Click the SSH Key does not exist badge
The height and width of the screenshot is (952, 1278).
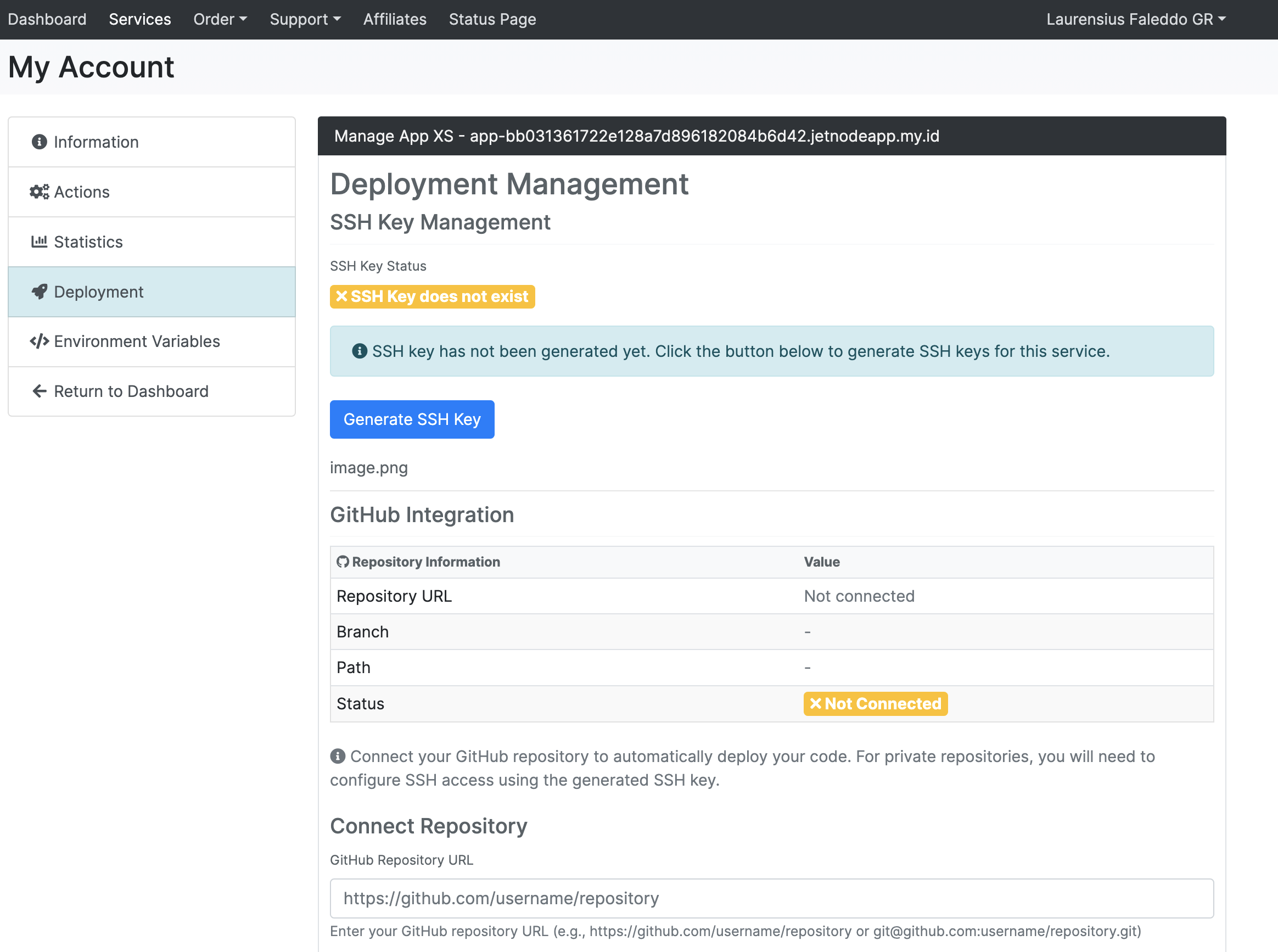[432, 296]
